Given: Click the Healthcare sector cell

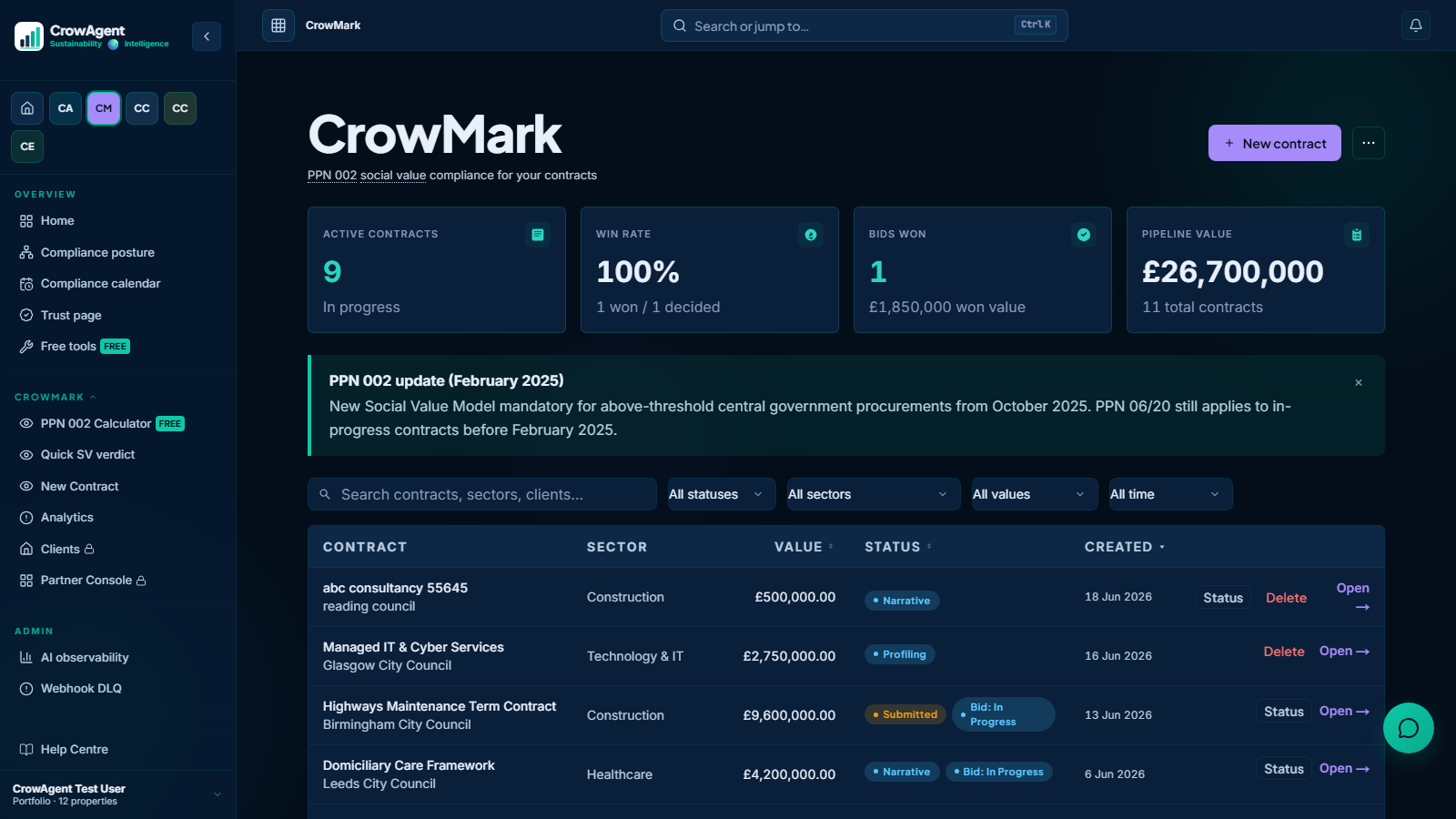Looking at the screenshot, I should [x=620, y=774].
